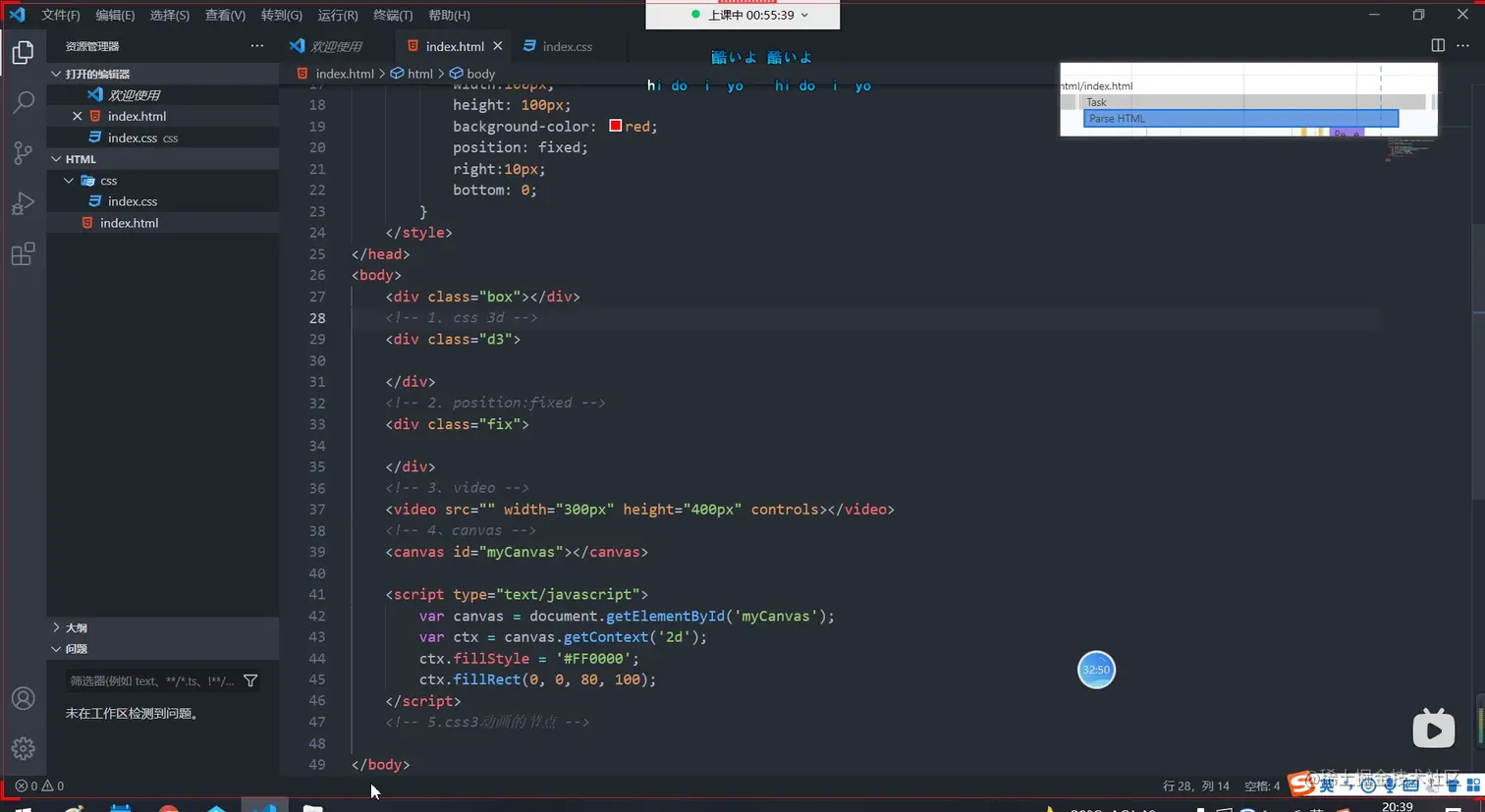
Task: Open the Extensions view
Action: pyautogui.click(x=23, y=254)
